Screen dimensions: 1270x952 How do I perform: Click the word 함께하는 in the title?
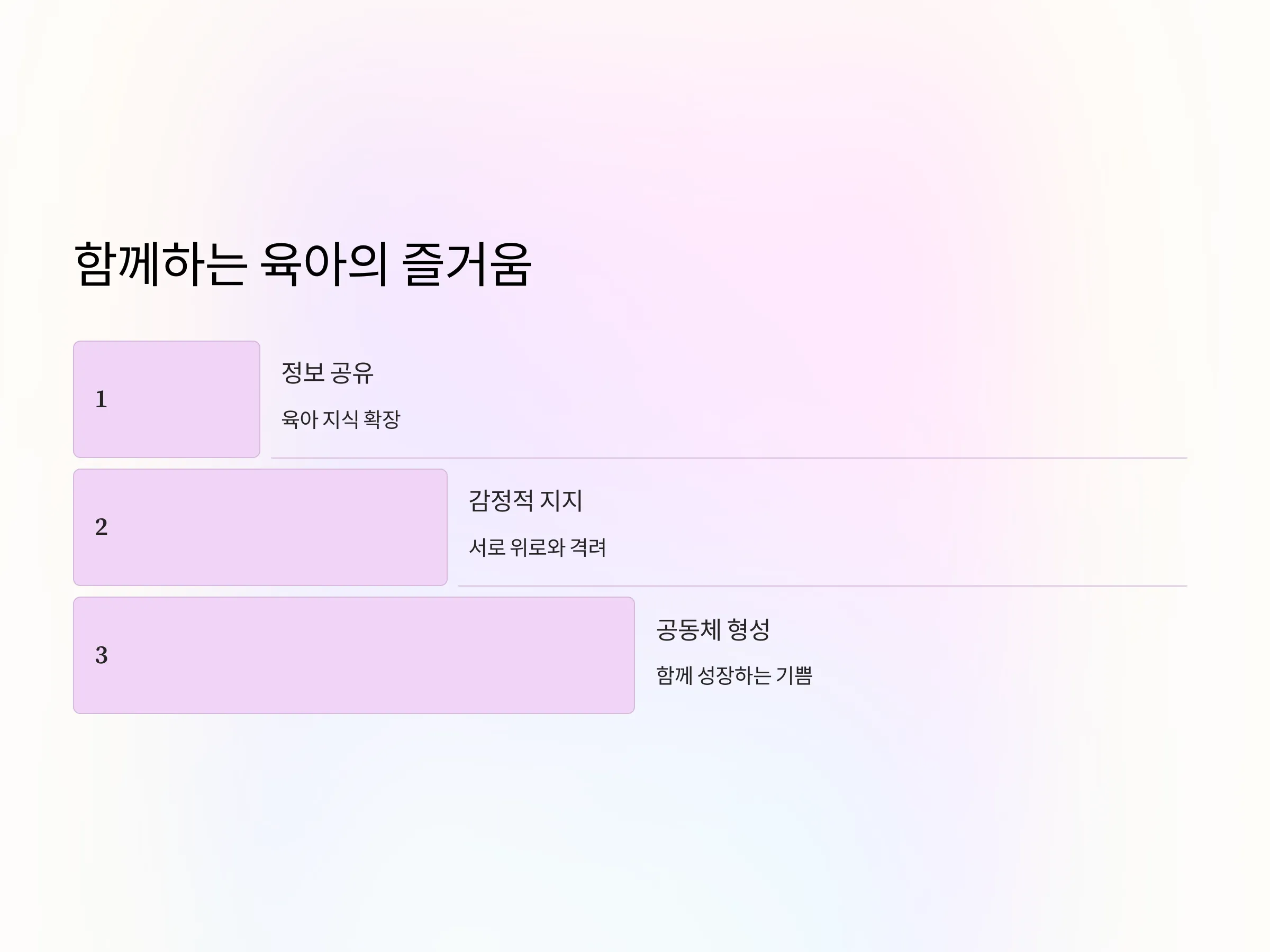pyautogui.click(x=161, y=264)
